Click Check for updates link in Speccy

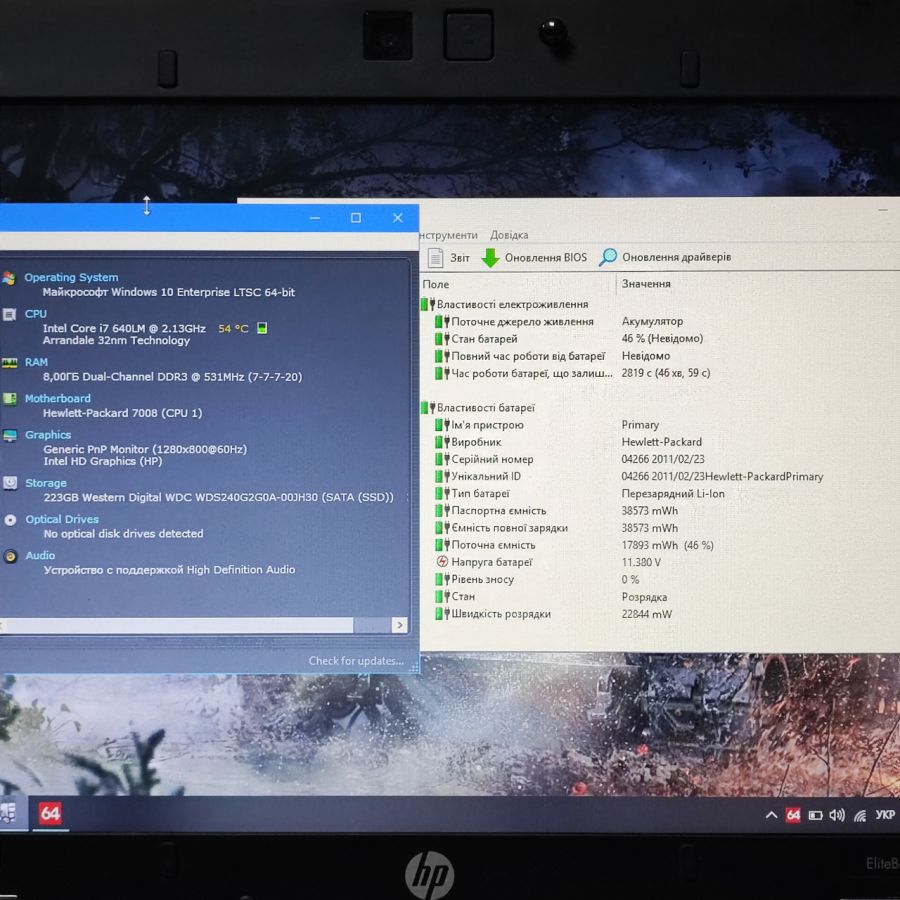coord(356,661)
